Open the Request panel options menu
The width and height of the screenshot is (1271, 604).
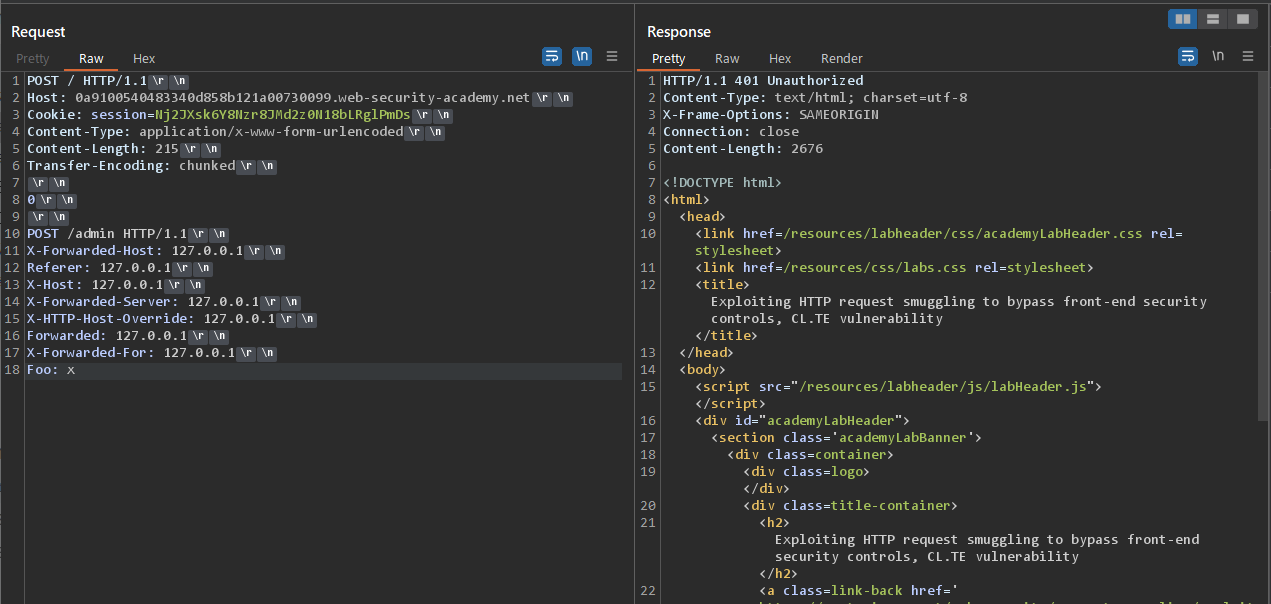612,57
